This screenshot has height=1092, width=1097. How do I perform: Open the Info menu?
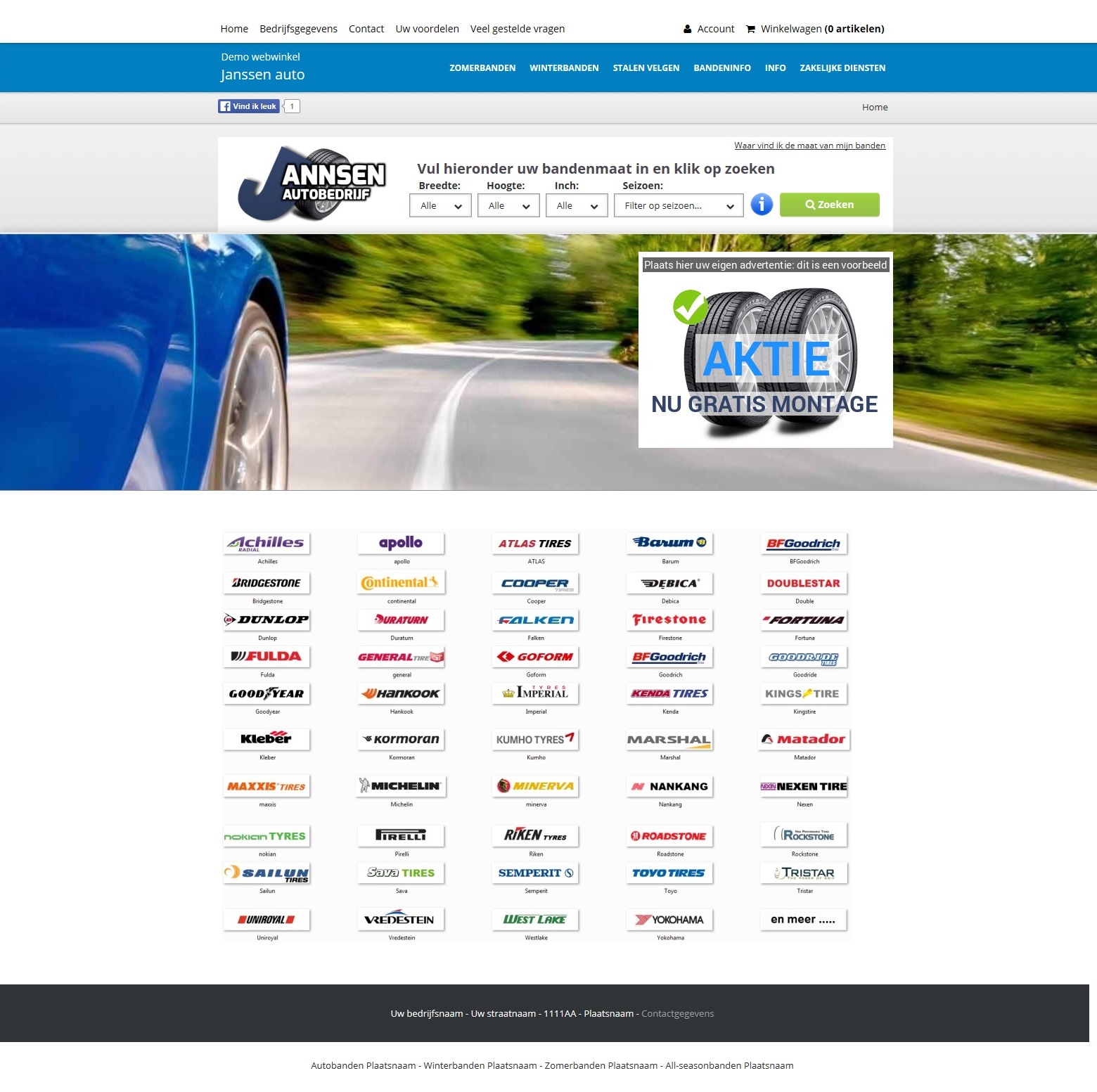click(776, 68)
